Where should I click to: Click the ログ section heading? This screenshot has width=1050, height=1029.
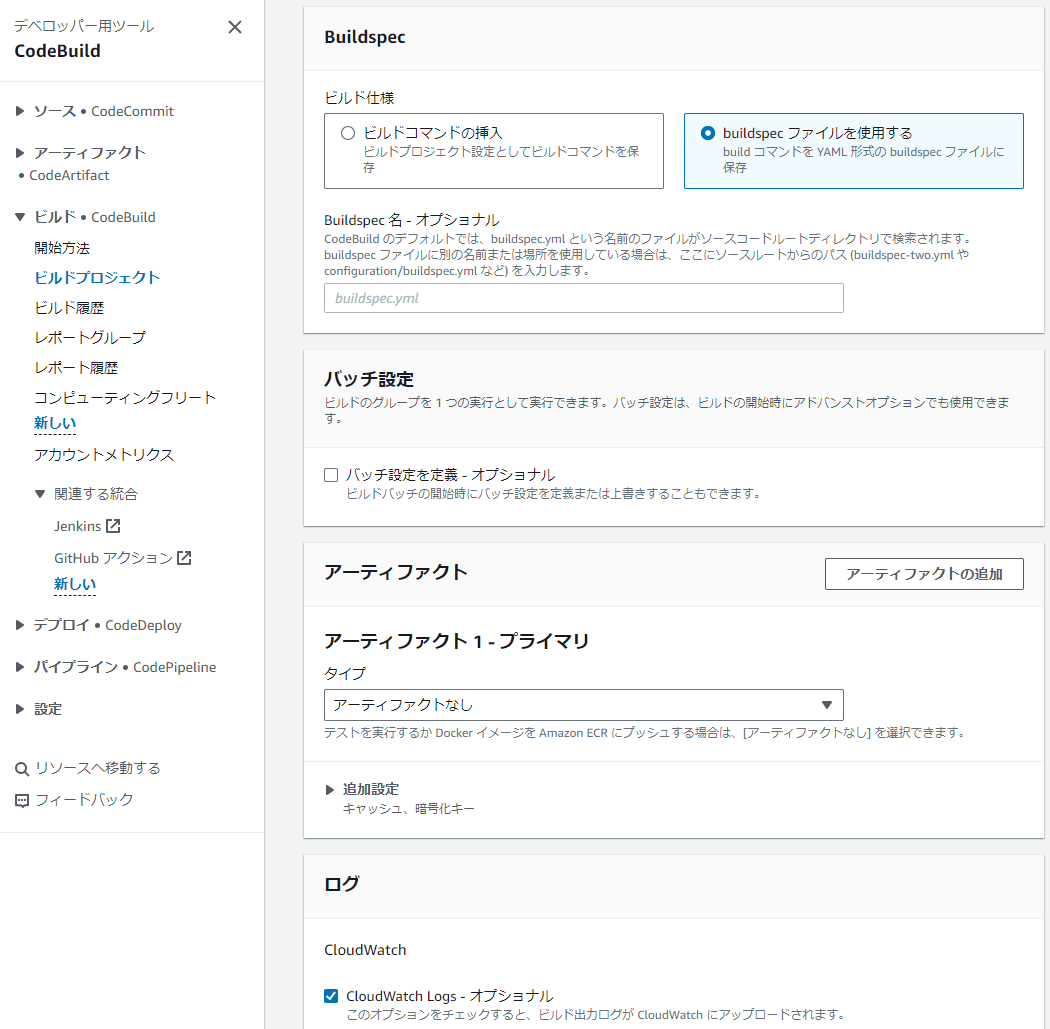point(342,884)
